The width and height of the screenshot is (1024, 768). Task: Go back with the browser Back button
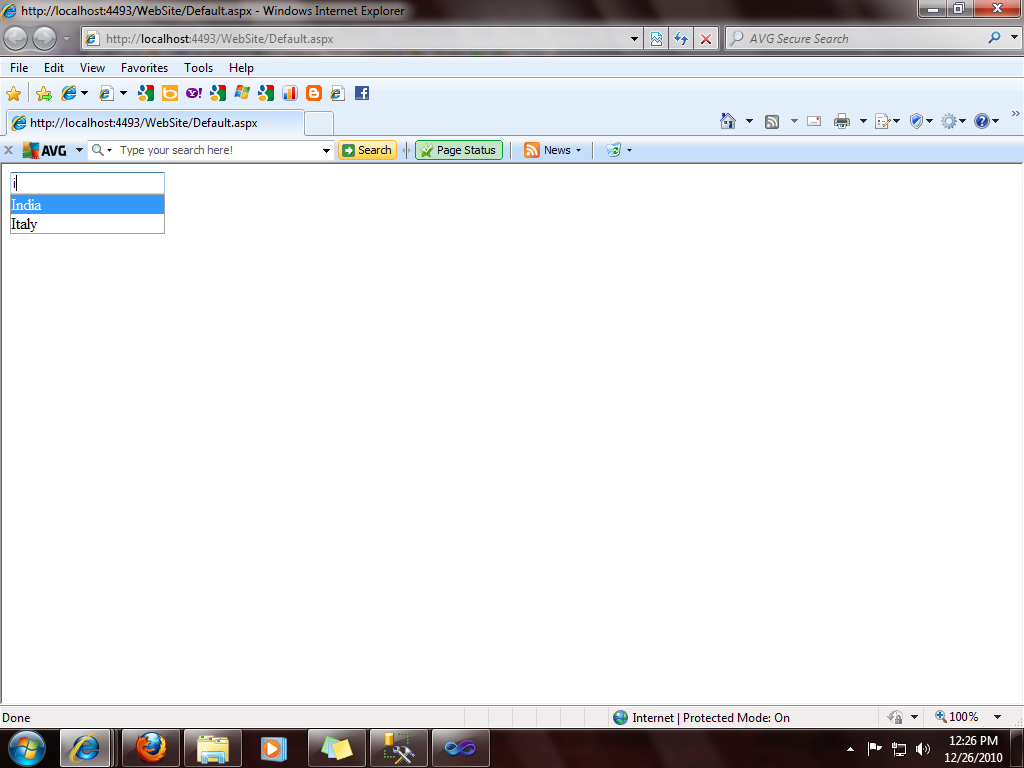point(16,39)
